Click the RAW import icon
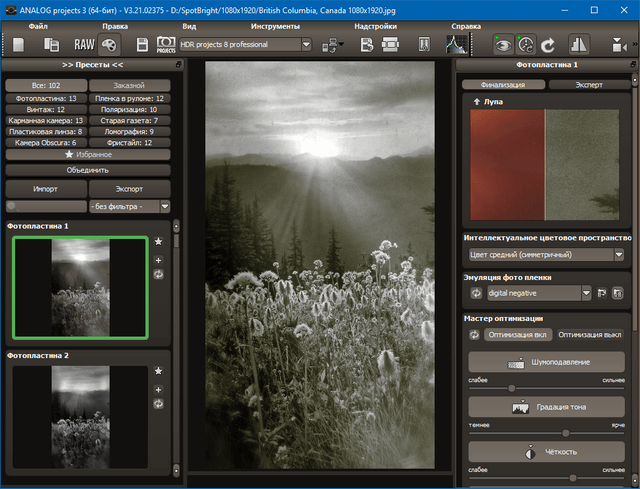640x489 pixels. 84,44
